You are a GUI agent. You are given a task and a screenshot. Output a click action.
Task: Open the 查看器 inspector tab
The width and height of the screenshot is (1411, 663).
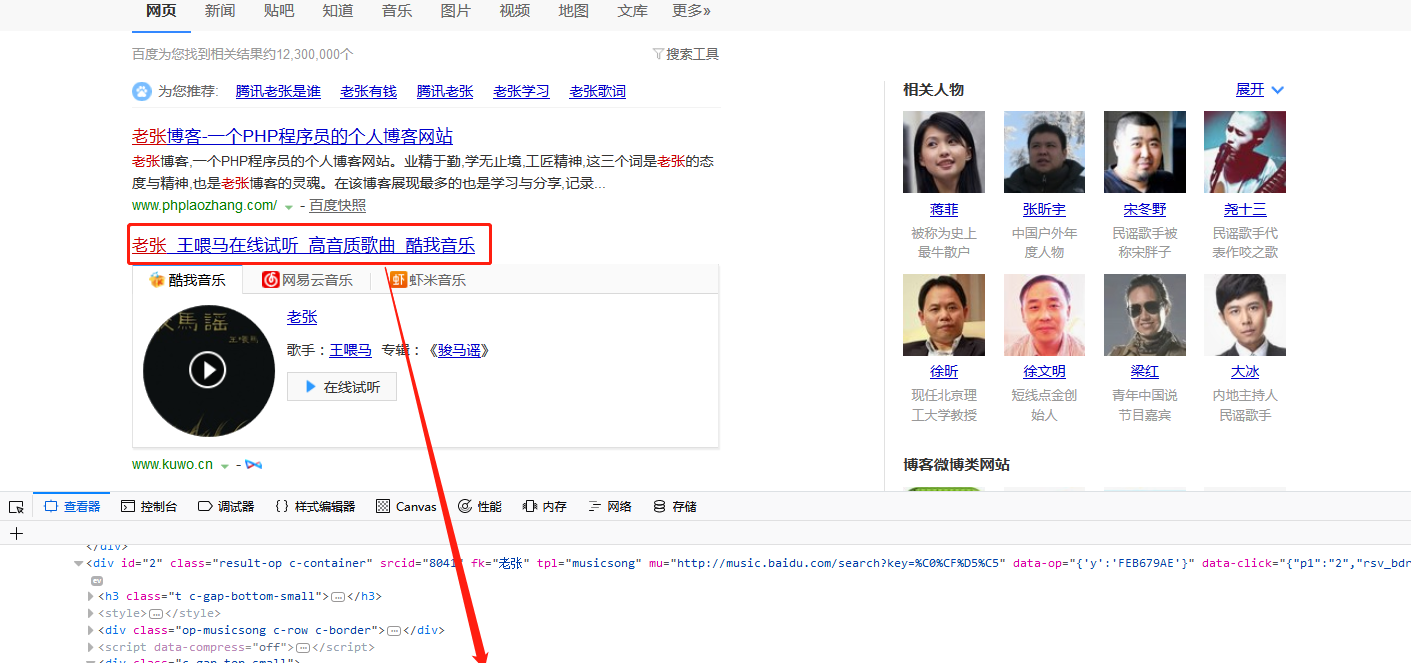coord(72,507)
